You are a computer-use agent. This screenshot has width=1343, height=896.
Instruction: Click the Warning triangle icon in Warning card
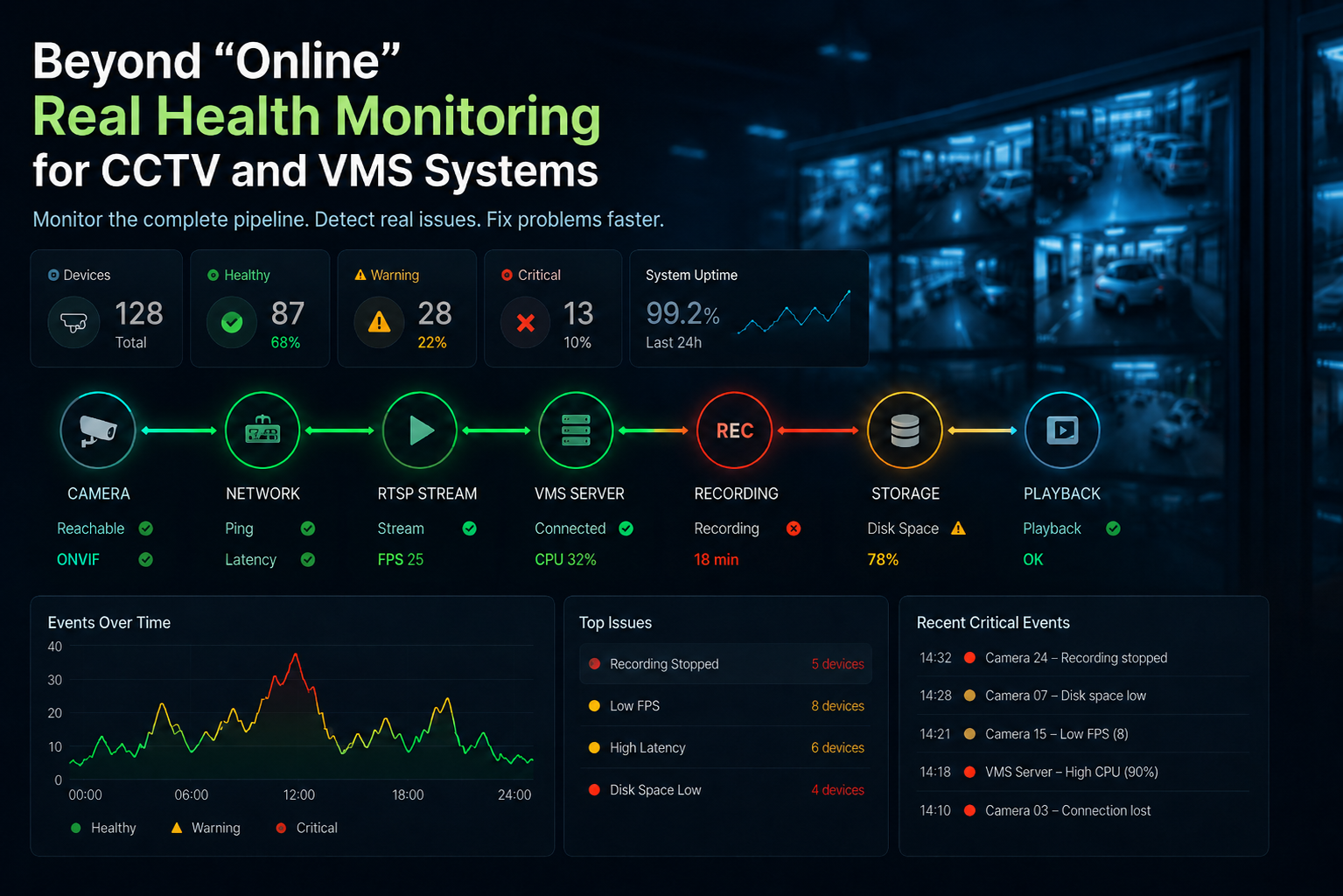[x=379, y=323]
